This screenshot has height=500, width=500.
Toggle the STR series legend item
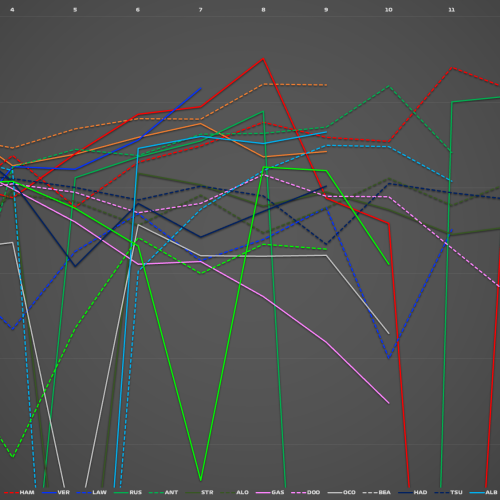pyautogui.click(x=200, y=492)
